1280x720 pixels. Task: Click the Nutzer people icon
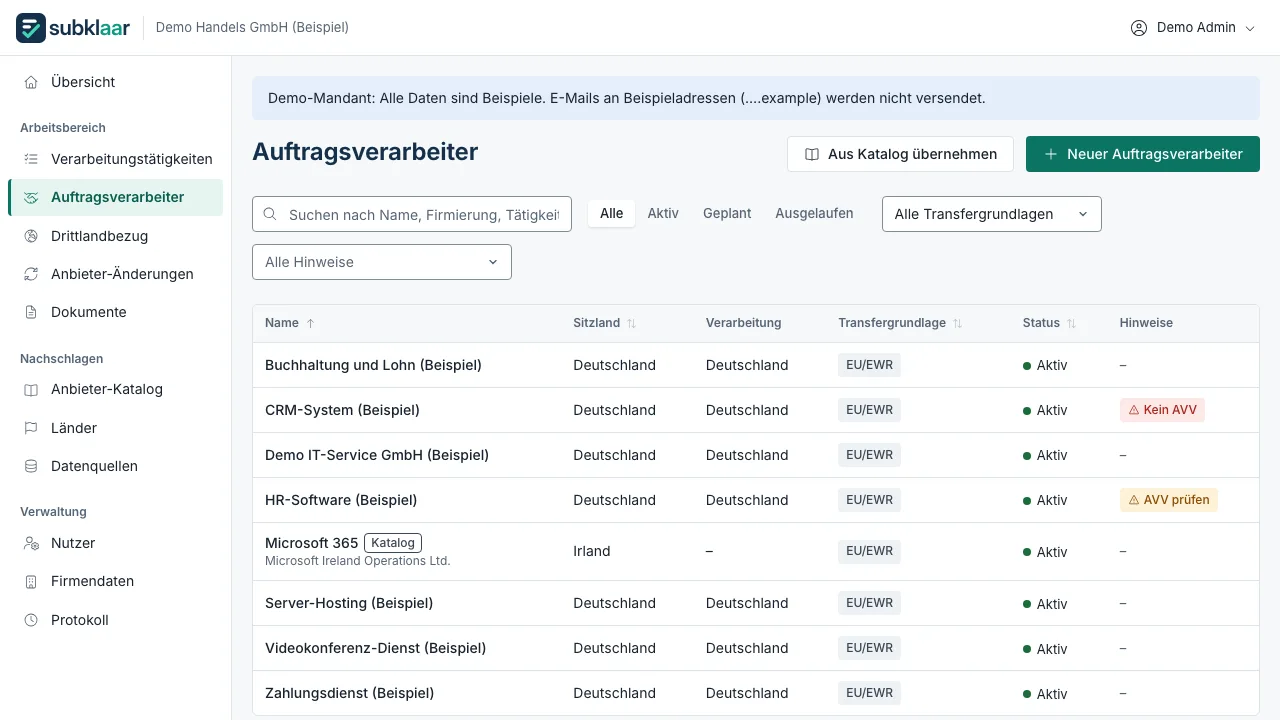click(31, 543)
